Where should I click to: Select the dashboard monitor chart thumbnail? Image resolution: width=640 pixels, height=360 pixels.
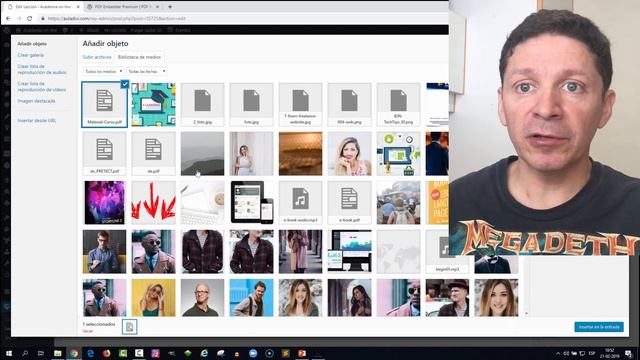click(349, 251)
